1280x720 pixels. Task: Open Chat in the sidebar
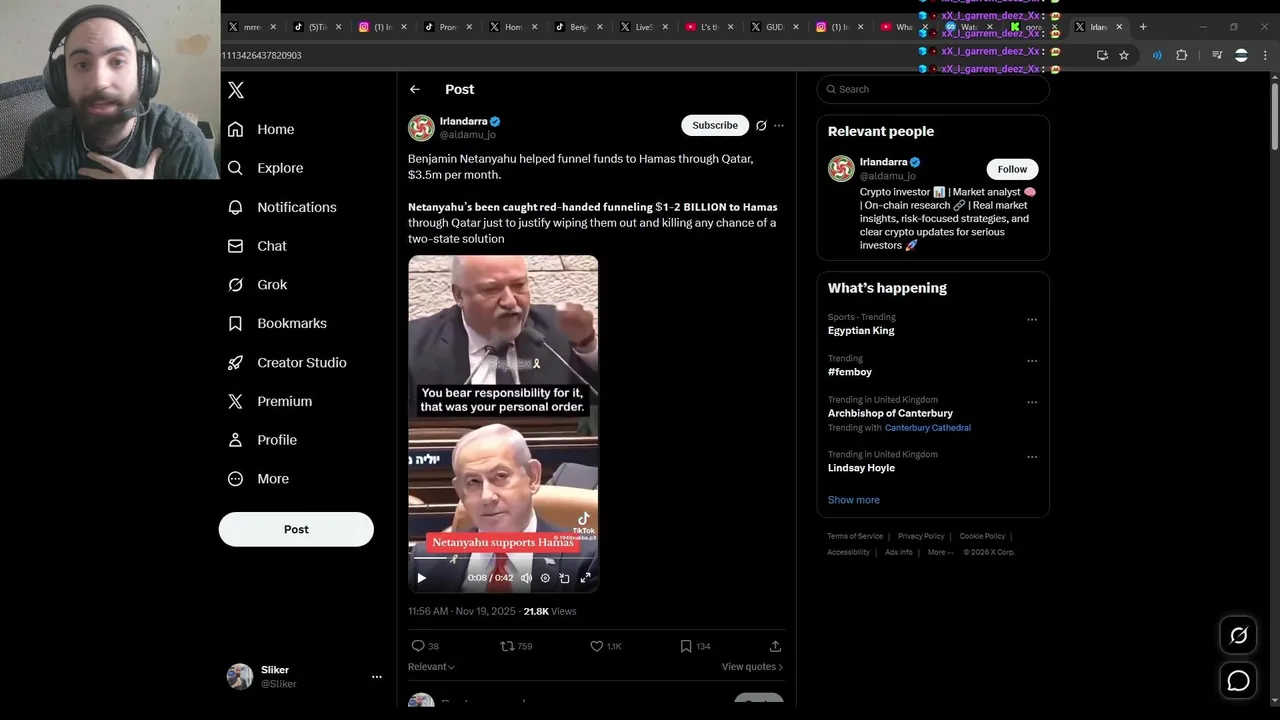click(x=257, y=246)
